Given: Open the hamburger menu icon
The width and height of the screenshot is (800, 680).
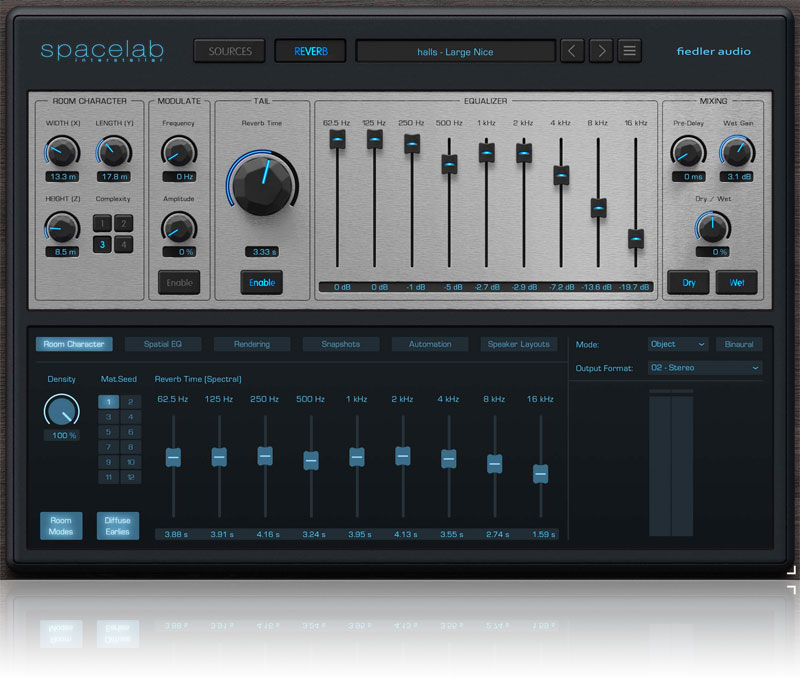Looking at the screenshot, I should [629, 51].
